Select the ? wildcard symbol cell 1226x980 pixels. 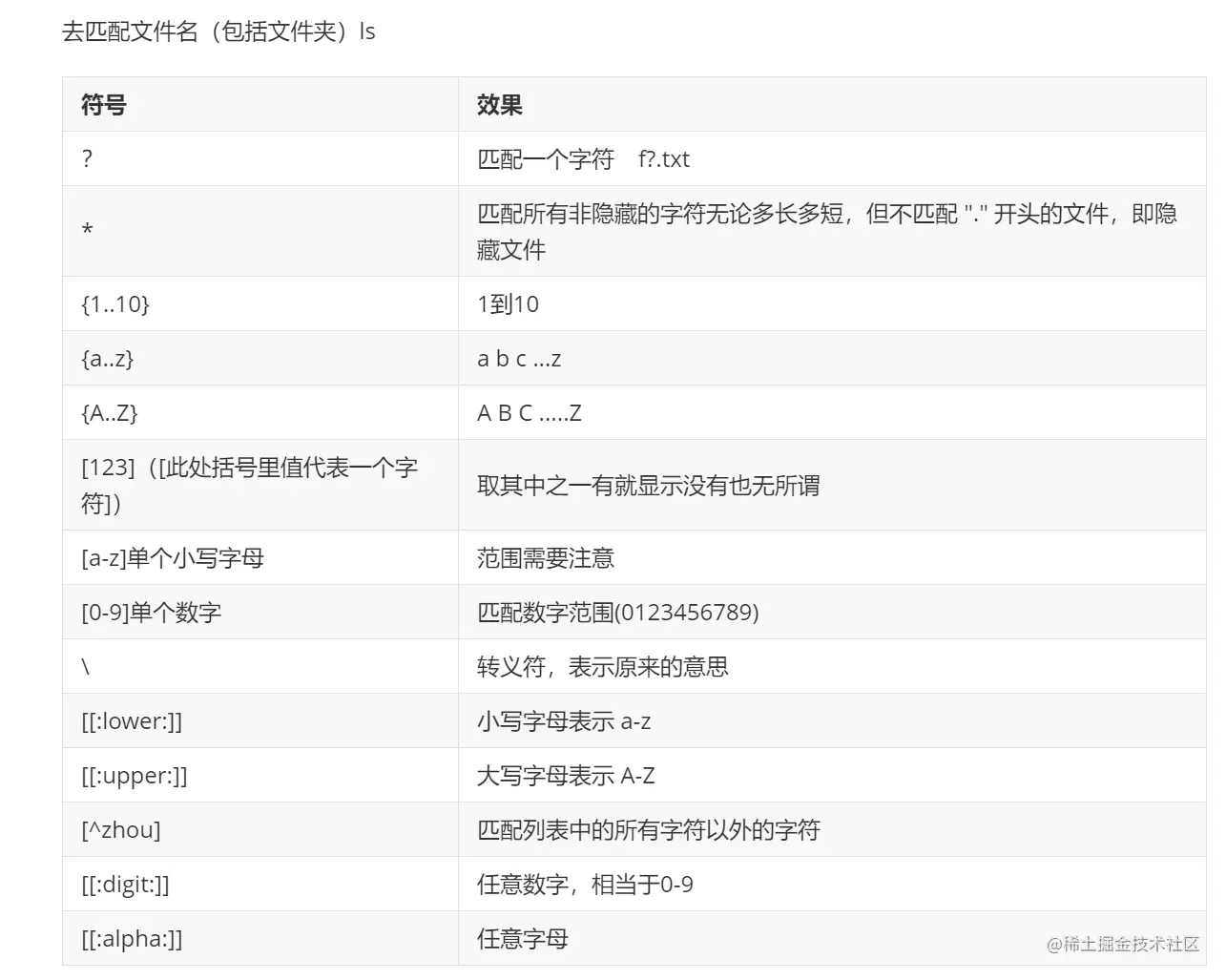tap(87, 159)
